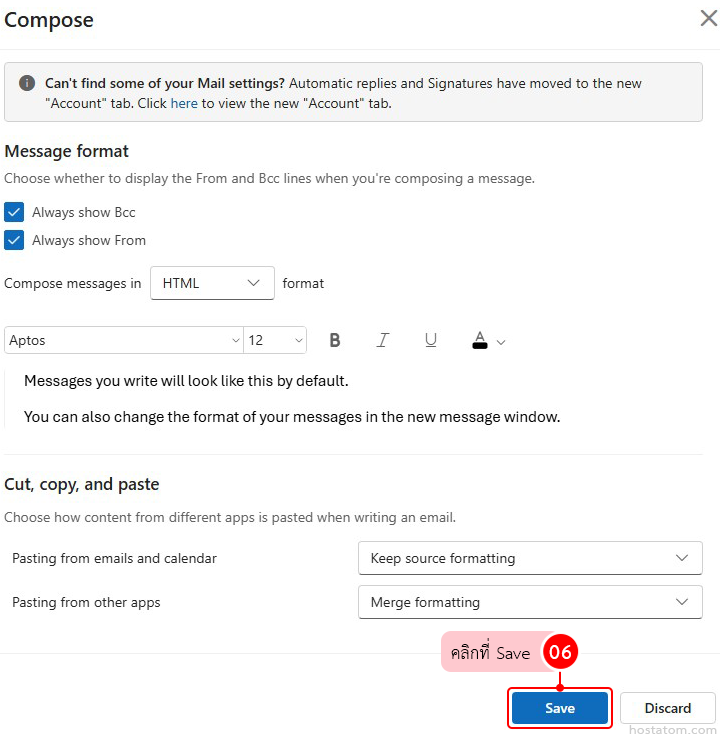Click the 'Messages you write will look like this' preview text
Viewport: 720px width, 736px height.
pyautogui.click(x=186, y=381)
